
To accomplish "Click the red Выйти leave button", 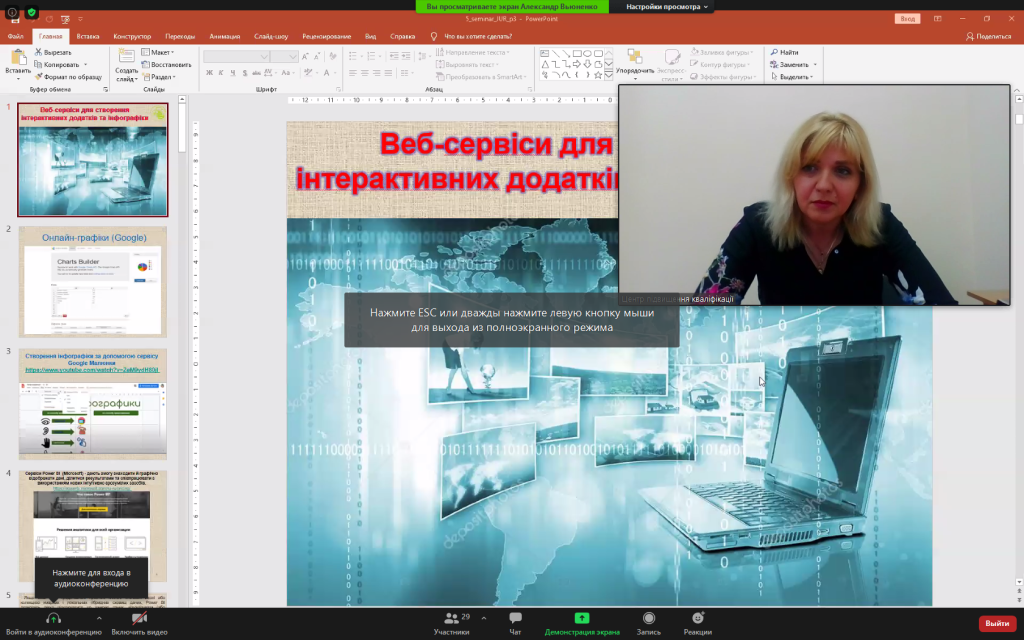I will point(996,623).
